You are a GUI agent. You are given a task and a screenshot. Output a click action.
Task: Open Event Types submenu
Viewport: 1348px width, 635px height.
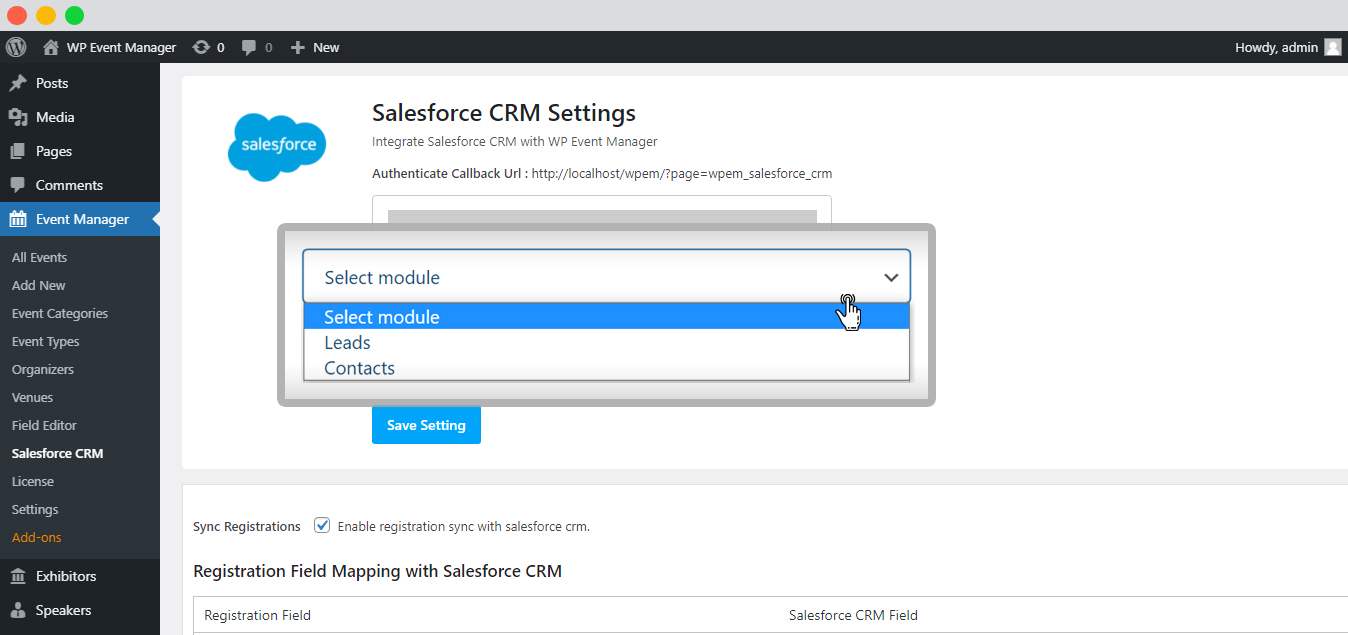click(x=45, y=341)
